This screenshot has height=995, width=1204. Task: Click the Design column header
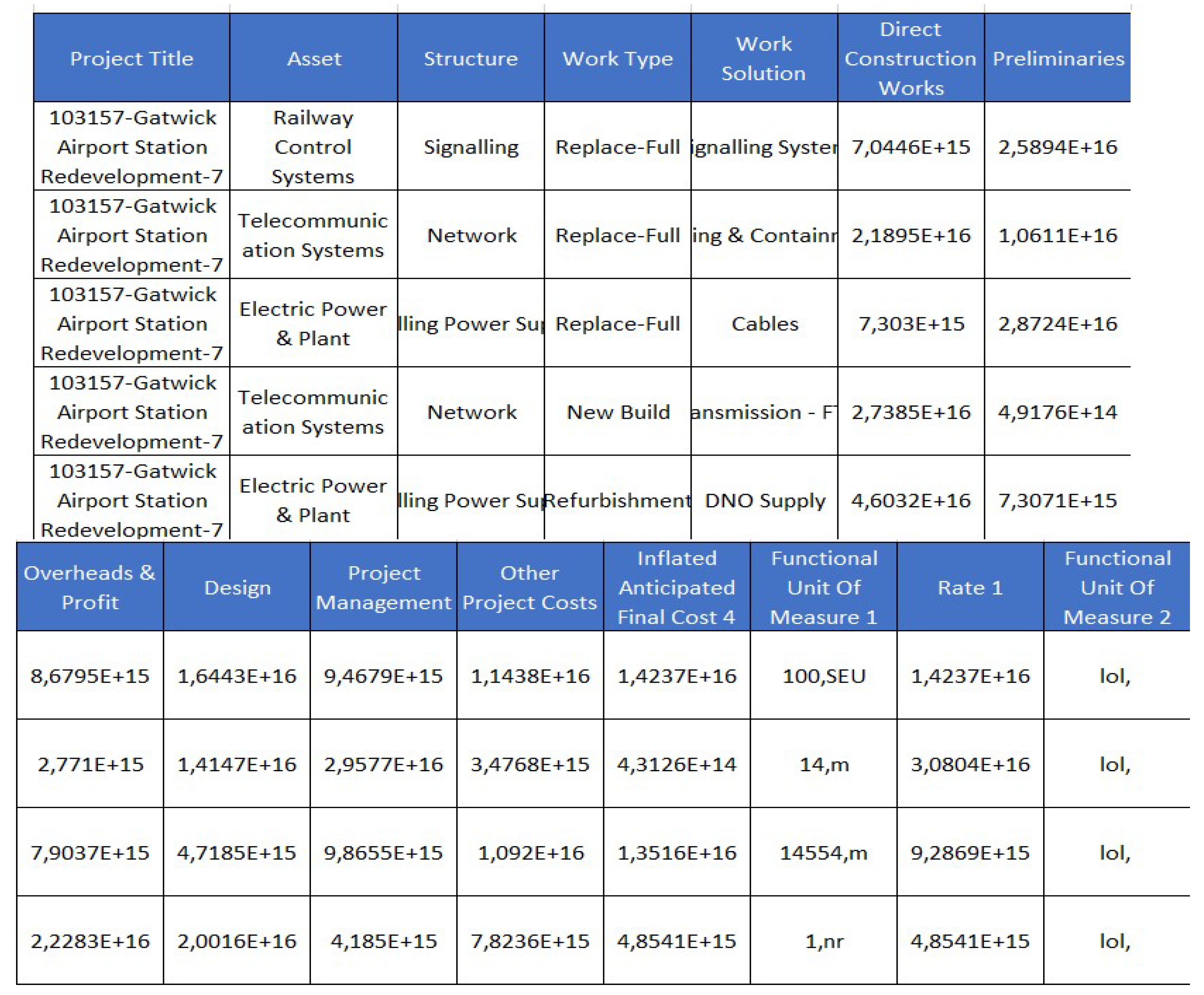(x=238, y=588)
